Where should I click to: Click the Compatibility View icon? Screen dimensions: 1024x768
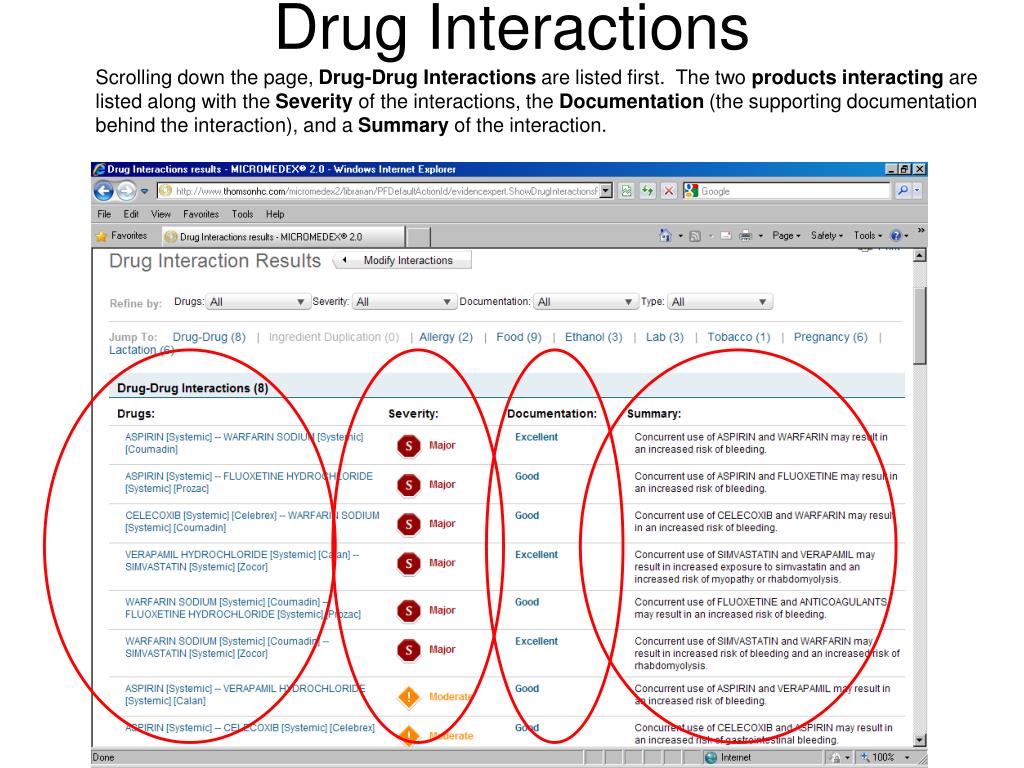626,191
